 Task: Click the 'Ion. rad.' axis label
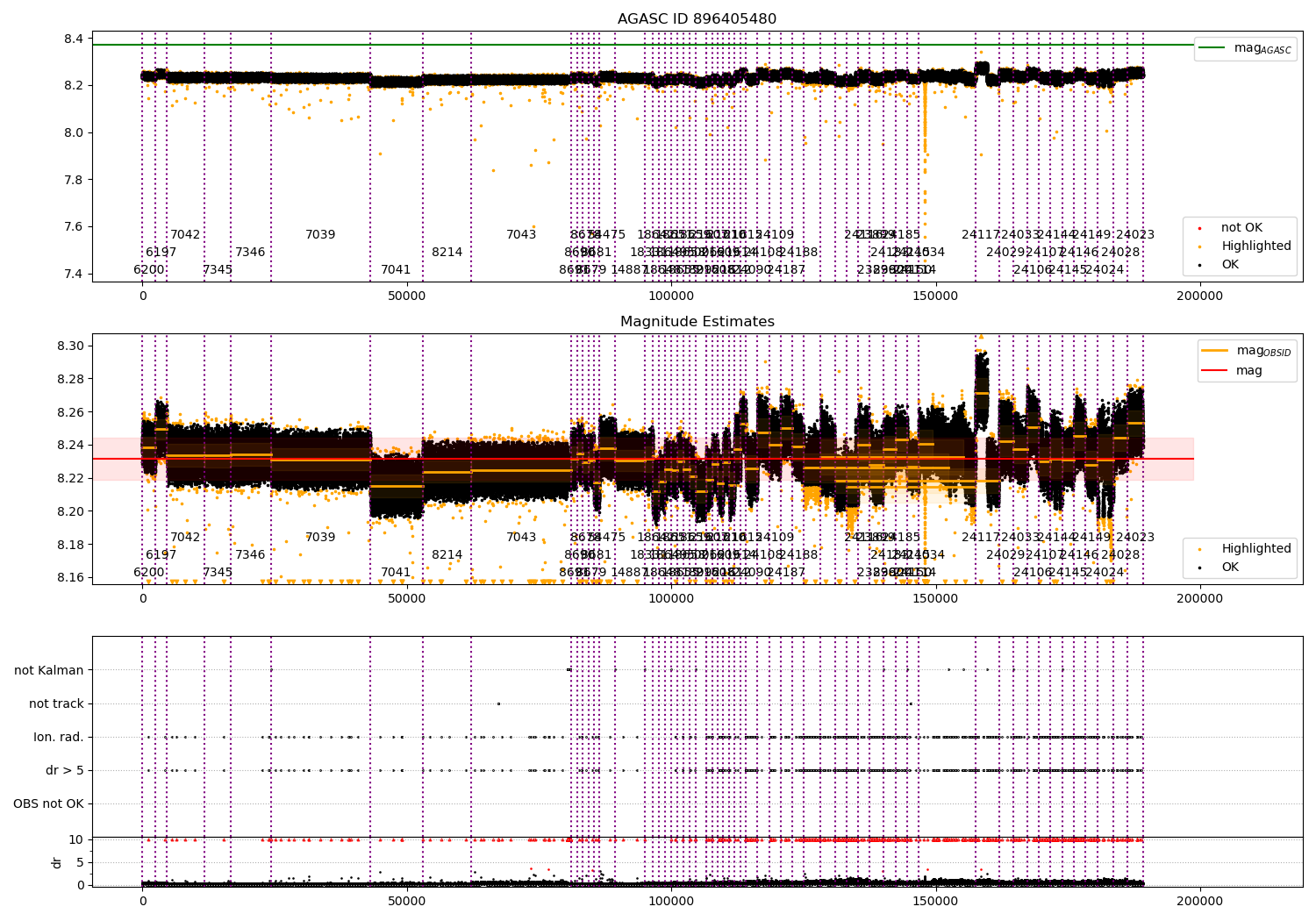59,737
